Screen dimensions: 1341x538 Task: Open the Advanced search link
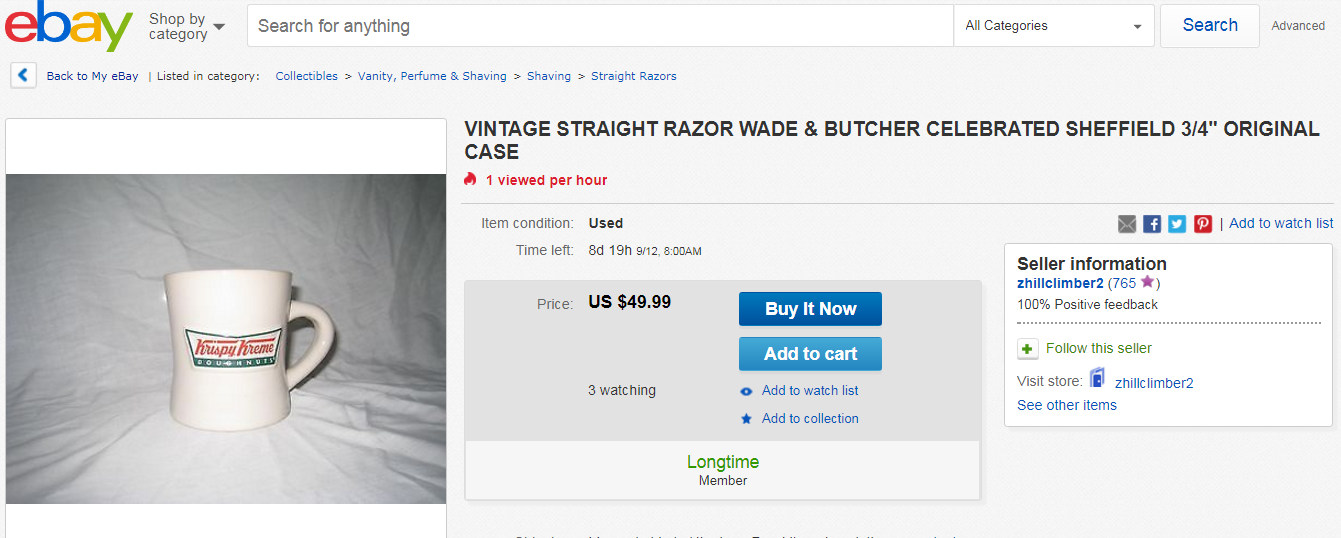[x=1297, y=26]
